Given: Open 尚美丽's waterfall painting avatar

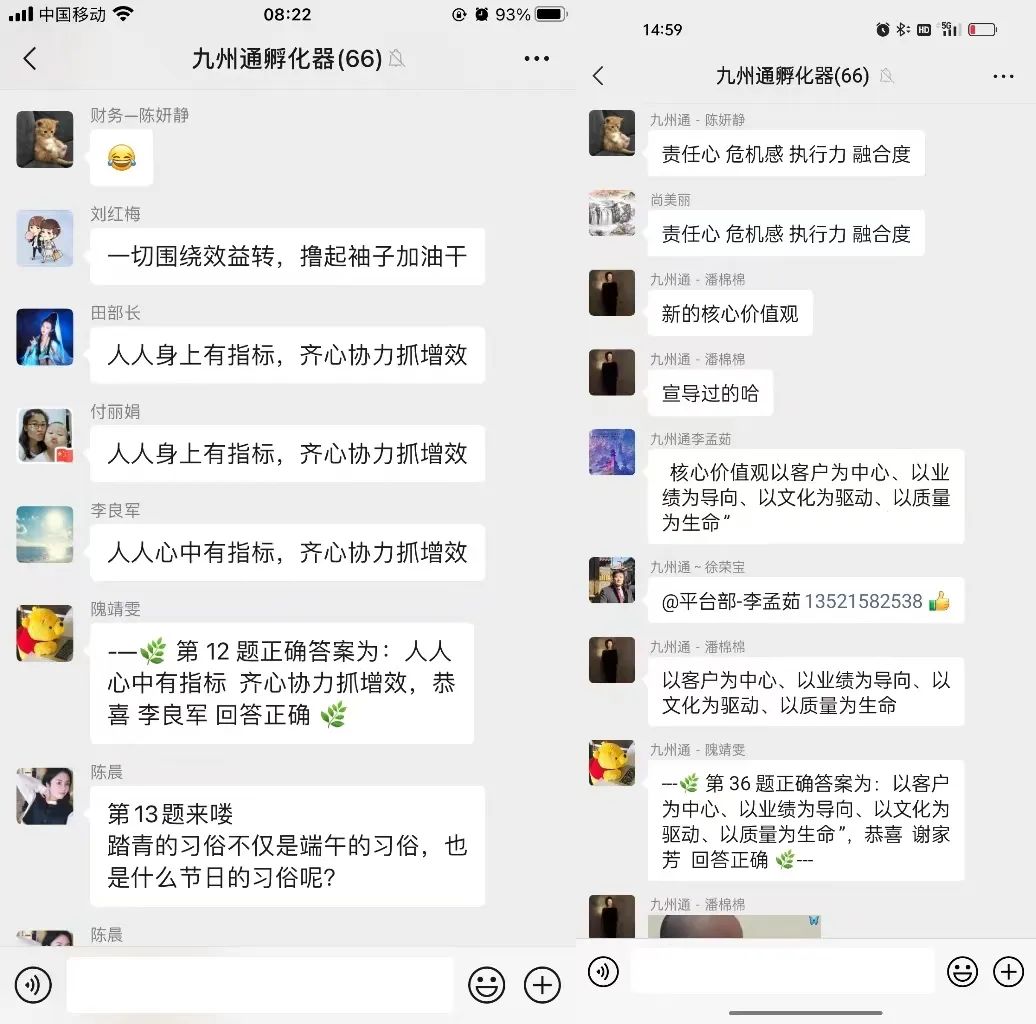Looking at the screenshot, I should coord(612,213).
